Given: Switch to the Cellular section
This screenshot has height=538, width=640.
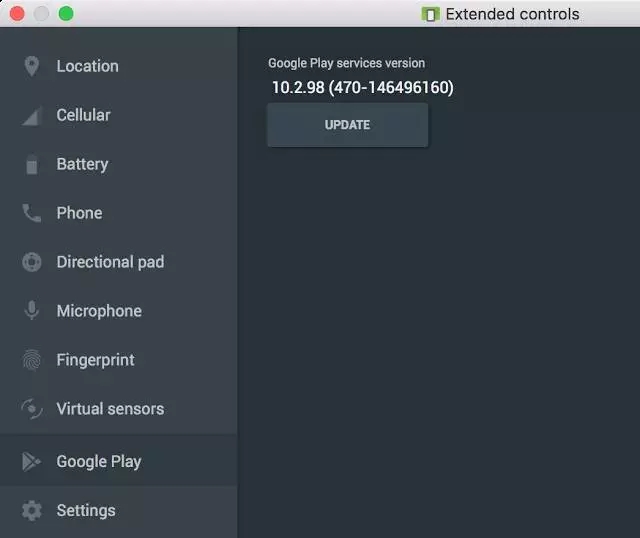Looking at the screenshot, I should click(83, 115).
